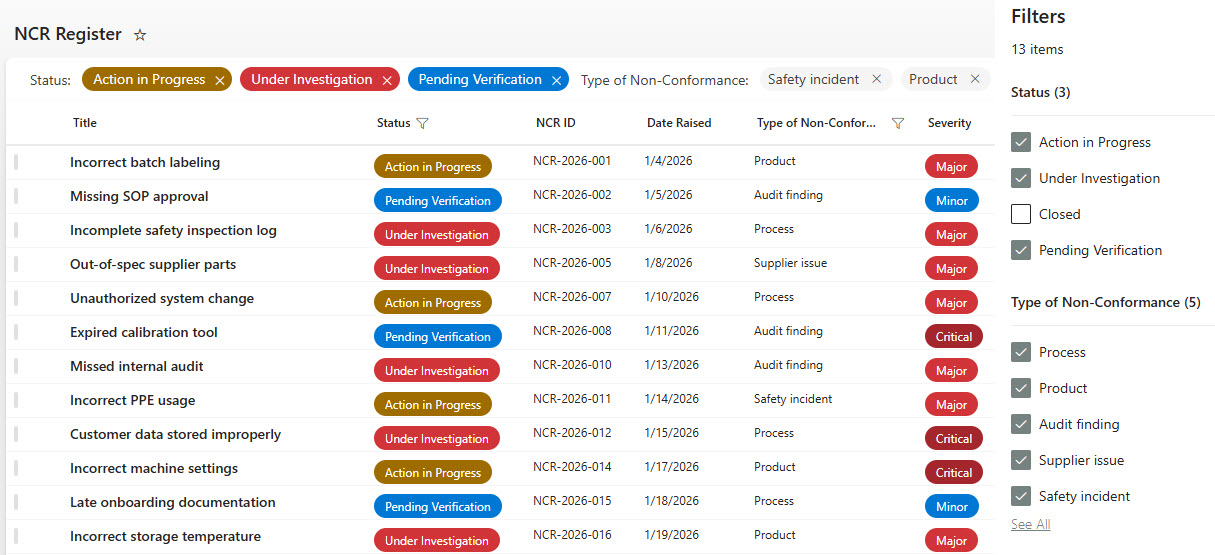Remove the Under Investigation filter chip

click(x=387, y=80)
